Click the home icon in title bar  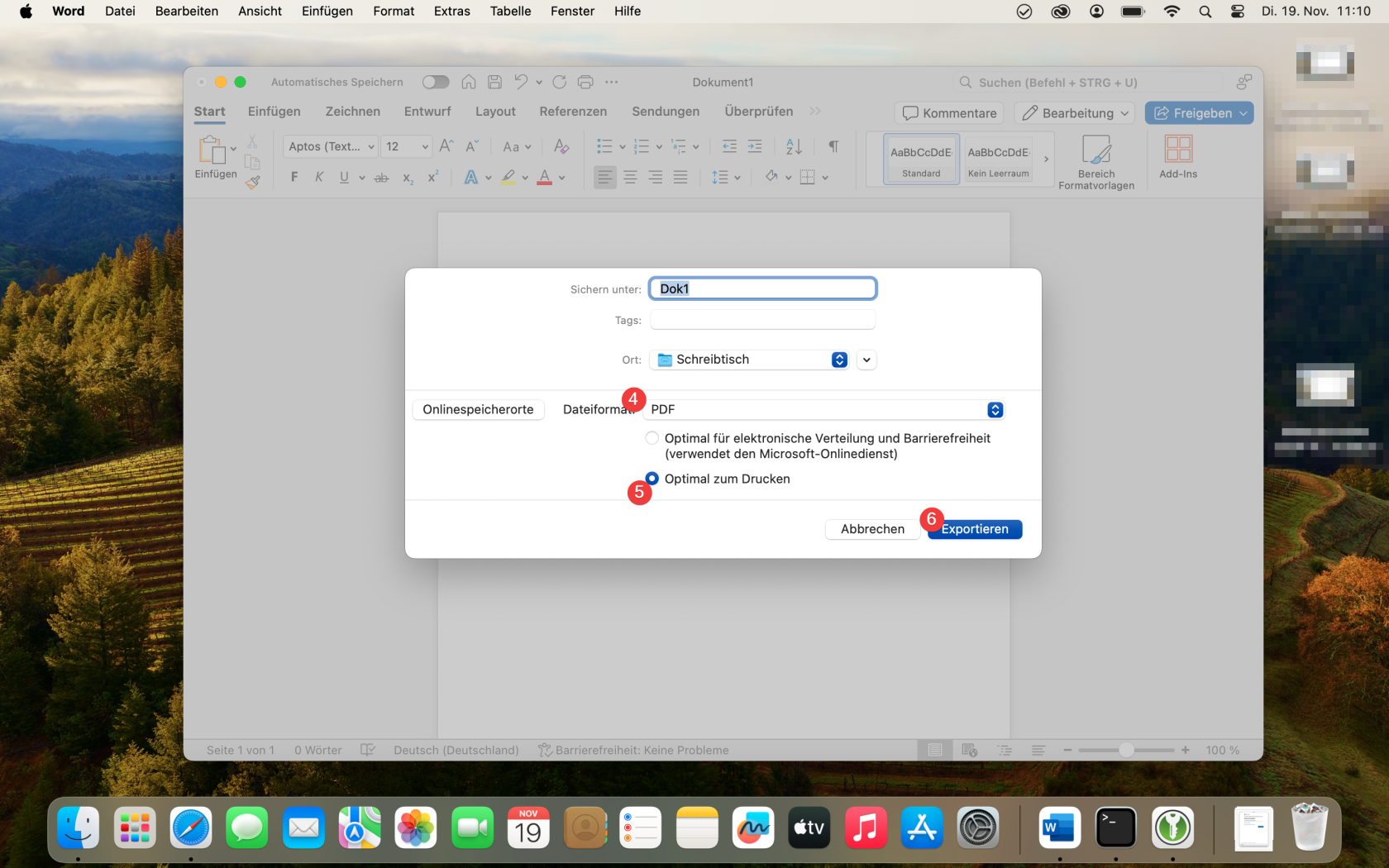click(469, 82)
